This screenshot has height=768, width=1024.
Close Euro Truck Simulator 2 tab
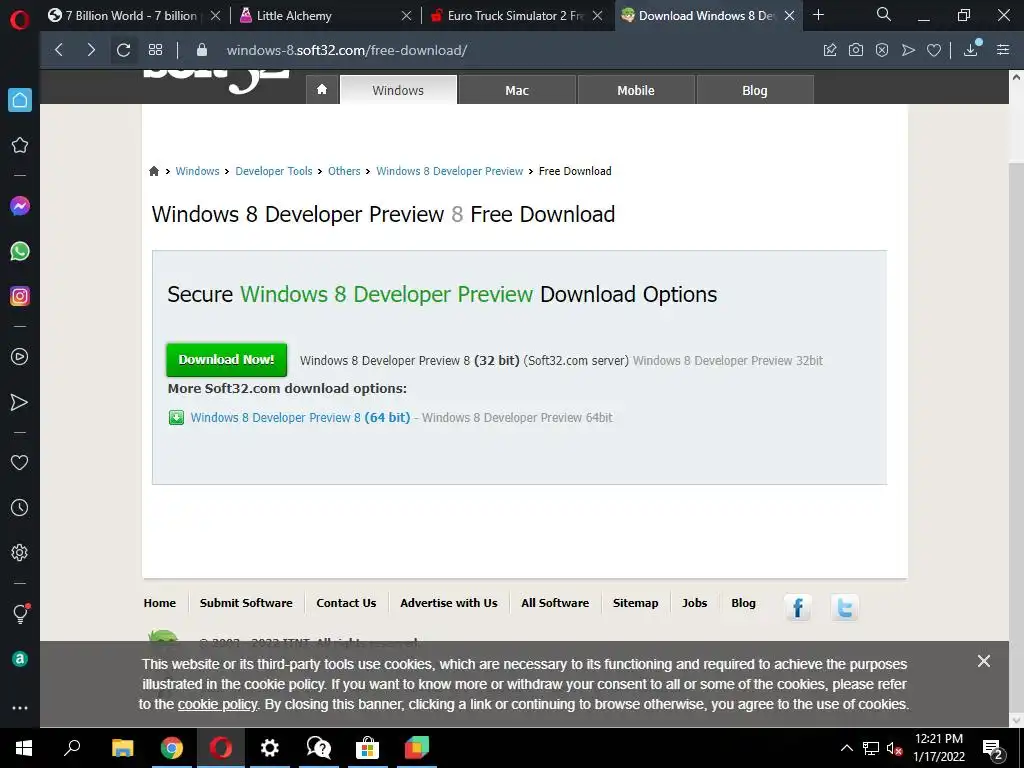click(x=597, y=15)
